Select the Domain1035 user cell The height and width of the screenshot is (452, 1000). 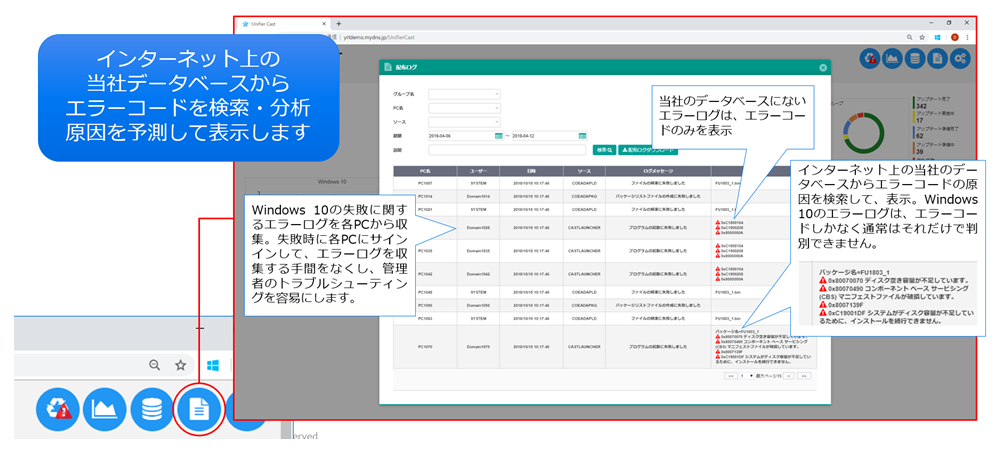pyautogui.click(x=478, y=251)
